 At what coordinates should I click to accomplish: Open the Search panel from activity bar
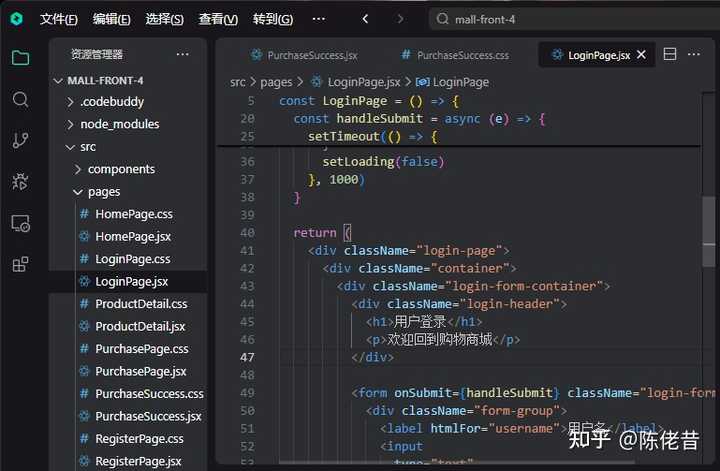pos(20,99)
